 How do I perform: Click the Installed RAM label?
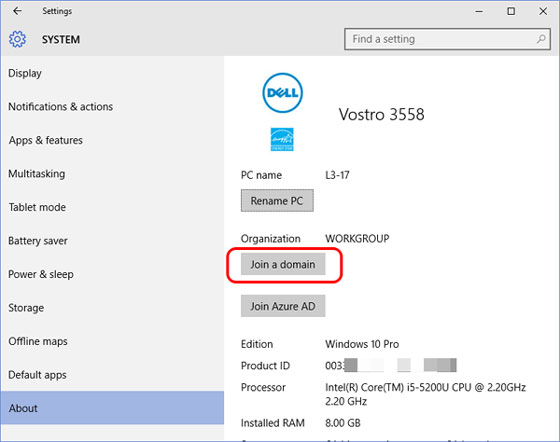point(272,423)
